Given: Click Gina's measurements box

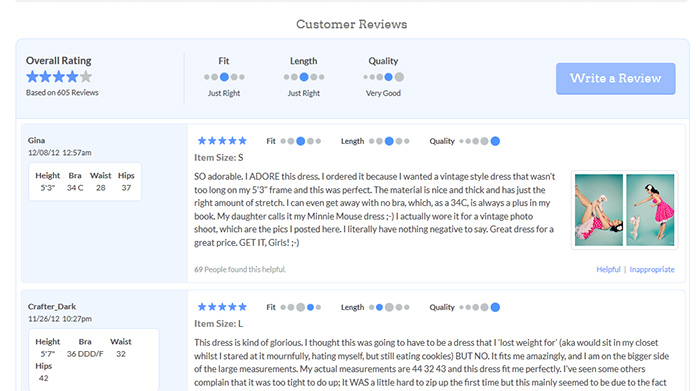Looking at the screenshot, I should (85, 182).
